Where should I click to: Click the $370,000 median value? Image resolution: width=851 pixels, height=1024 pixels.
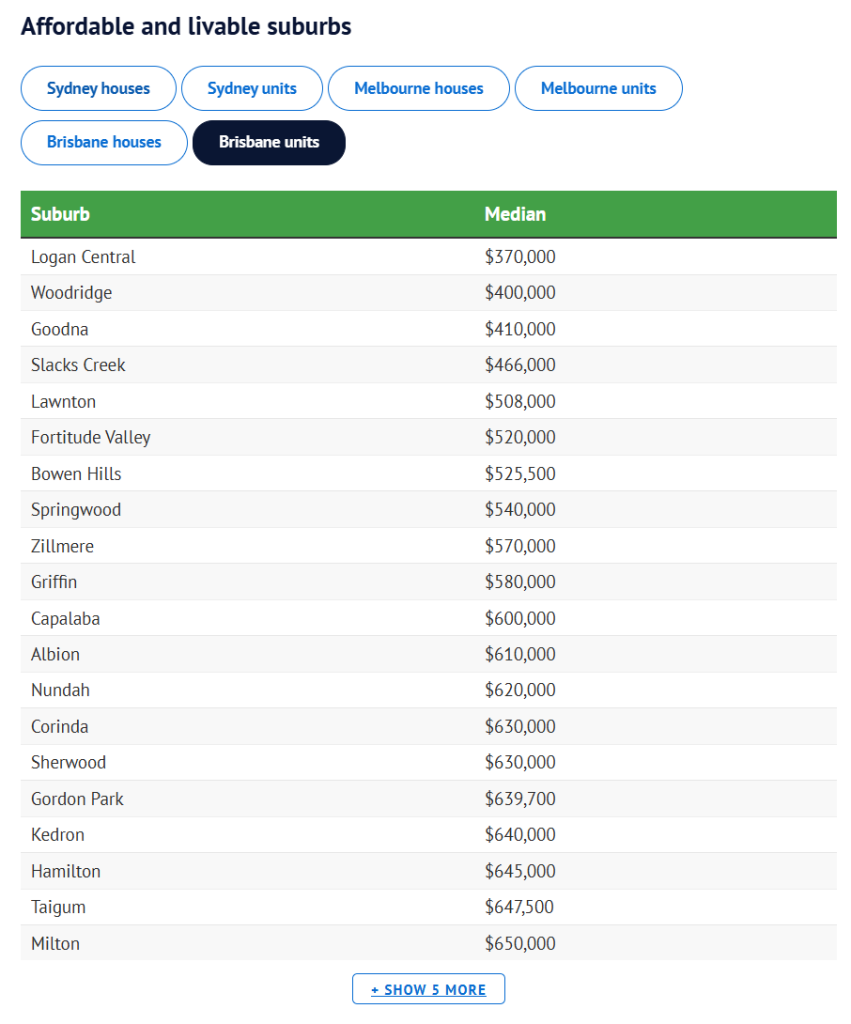520,257
